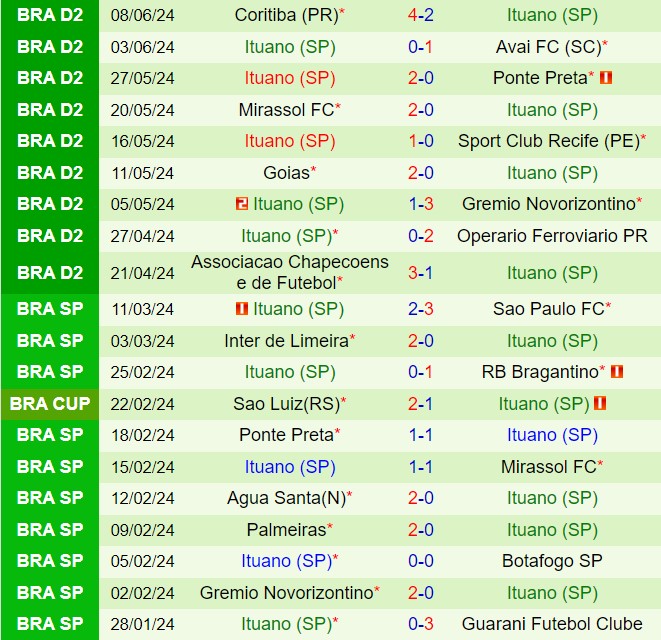This screenshot has width=661, height=640.
Task: Click the 3-1 score of the Chapecoense match
Action: [420, 272]
